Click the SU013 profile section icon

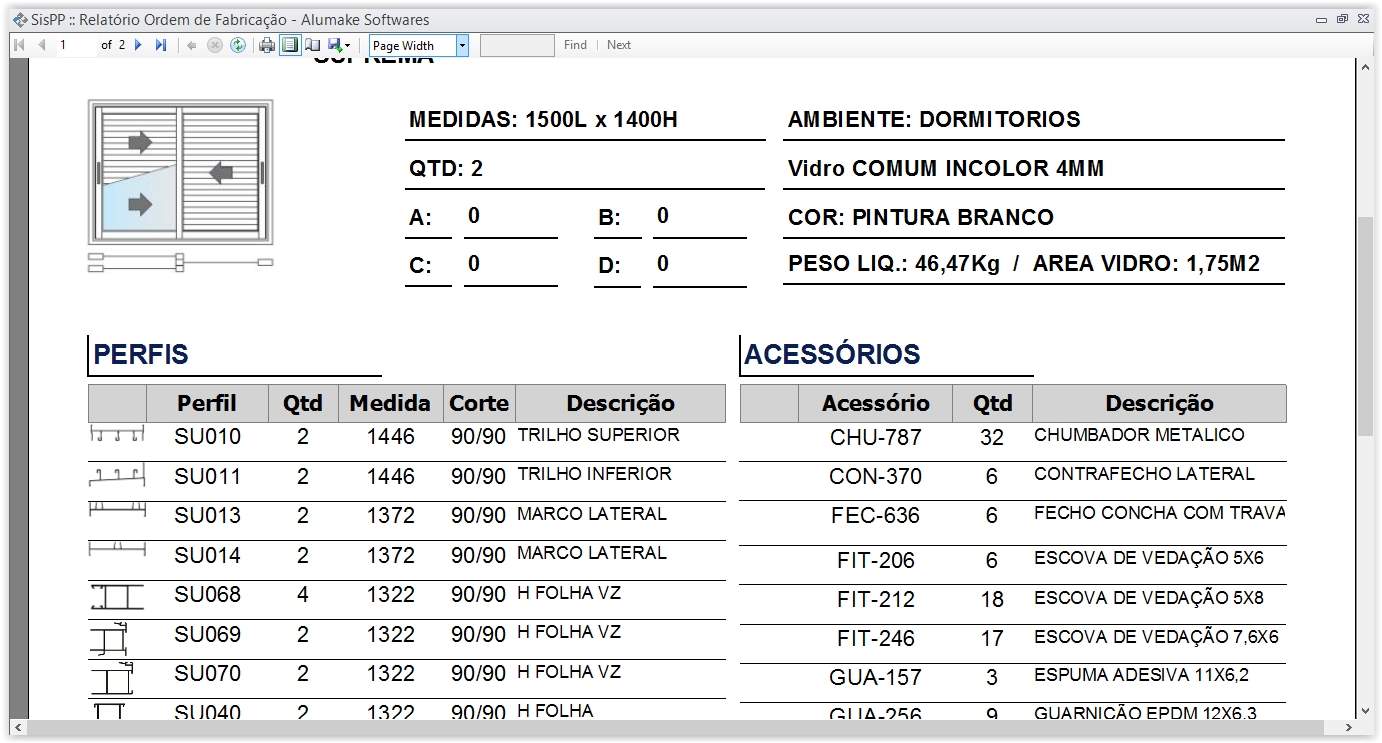click(x=117, y=510)
